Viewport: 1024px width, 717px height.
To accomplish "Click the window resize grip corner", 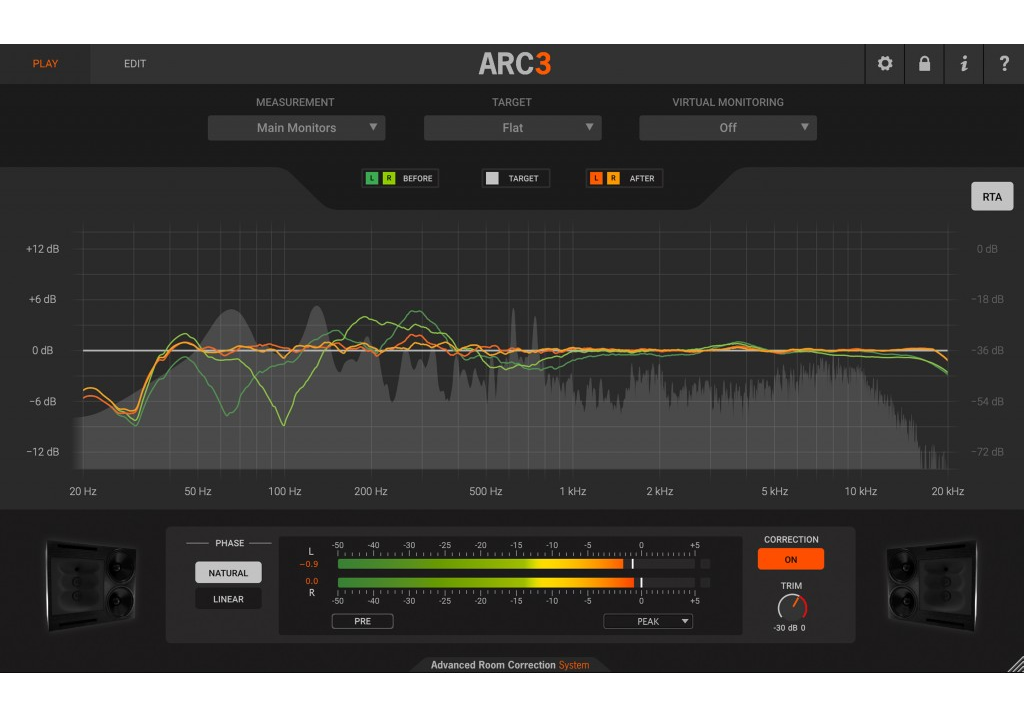I will (1016, 664).
